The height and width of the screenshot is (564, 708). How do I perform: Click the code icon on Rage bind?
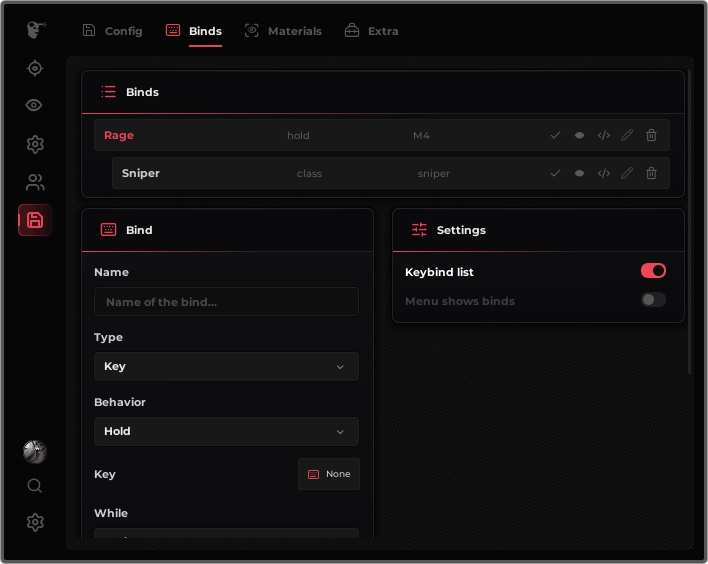(x=604, y=135)
